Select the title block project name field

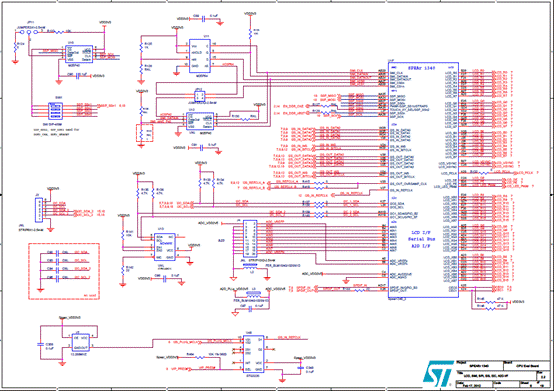click(x=479, y=365)
